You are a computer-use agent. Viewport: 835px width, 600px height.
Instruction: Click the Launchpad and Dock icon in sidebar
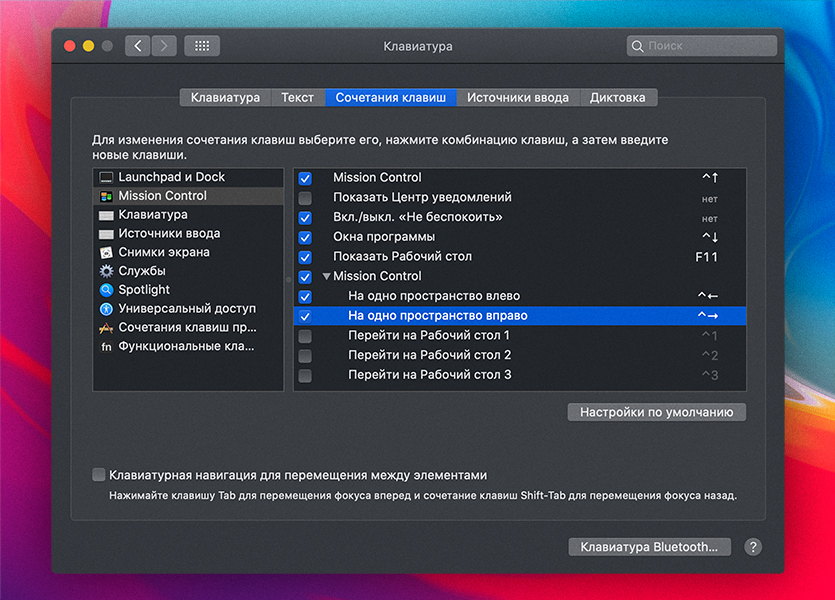tap(106, 177)
